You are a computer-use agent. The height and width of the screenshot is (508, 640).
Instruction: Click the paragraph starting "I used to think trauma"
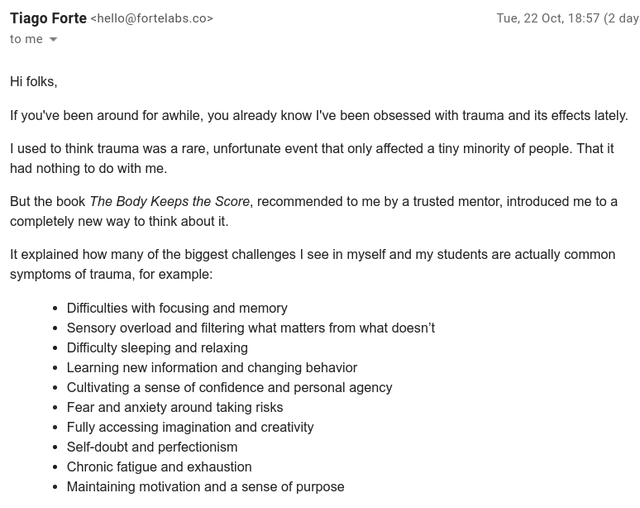point(311,158)
